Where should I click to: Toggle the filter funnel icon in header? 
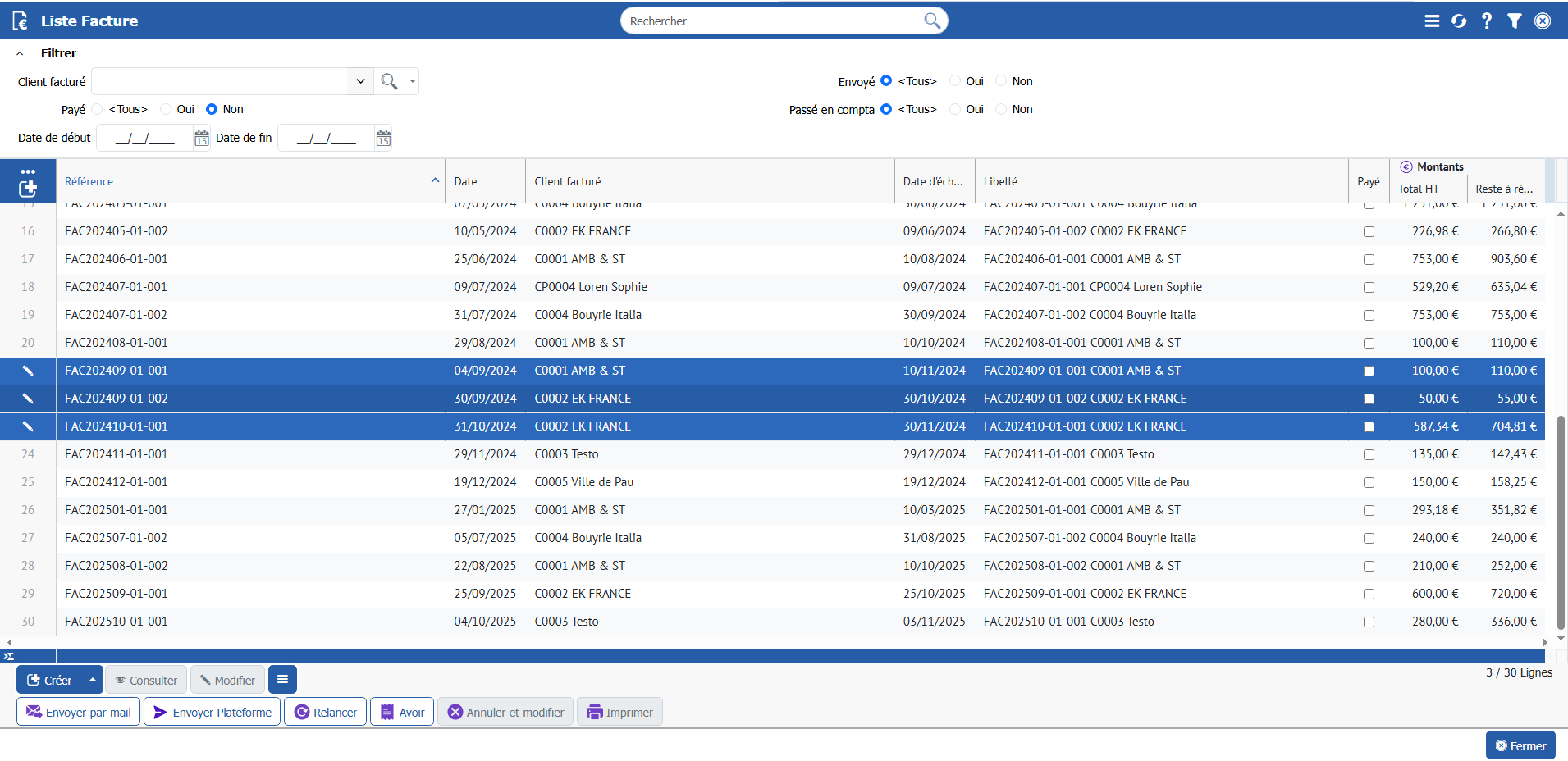1515,21
